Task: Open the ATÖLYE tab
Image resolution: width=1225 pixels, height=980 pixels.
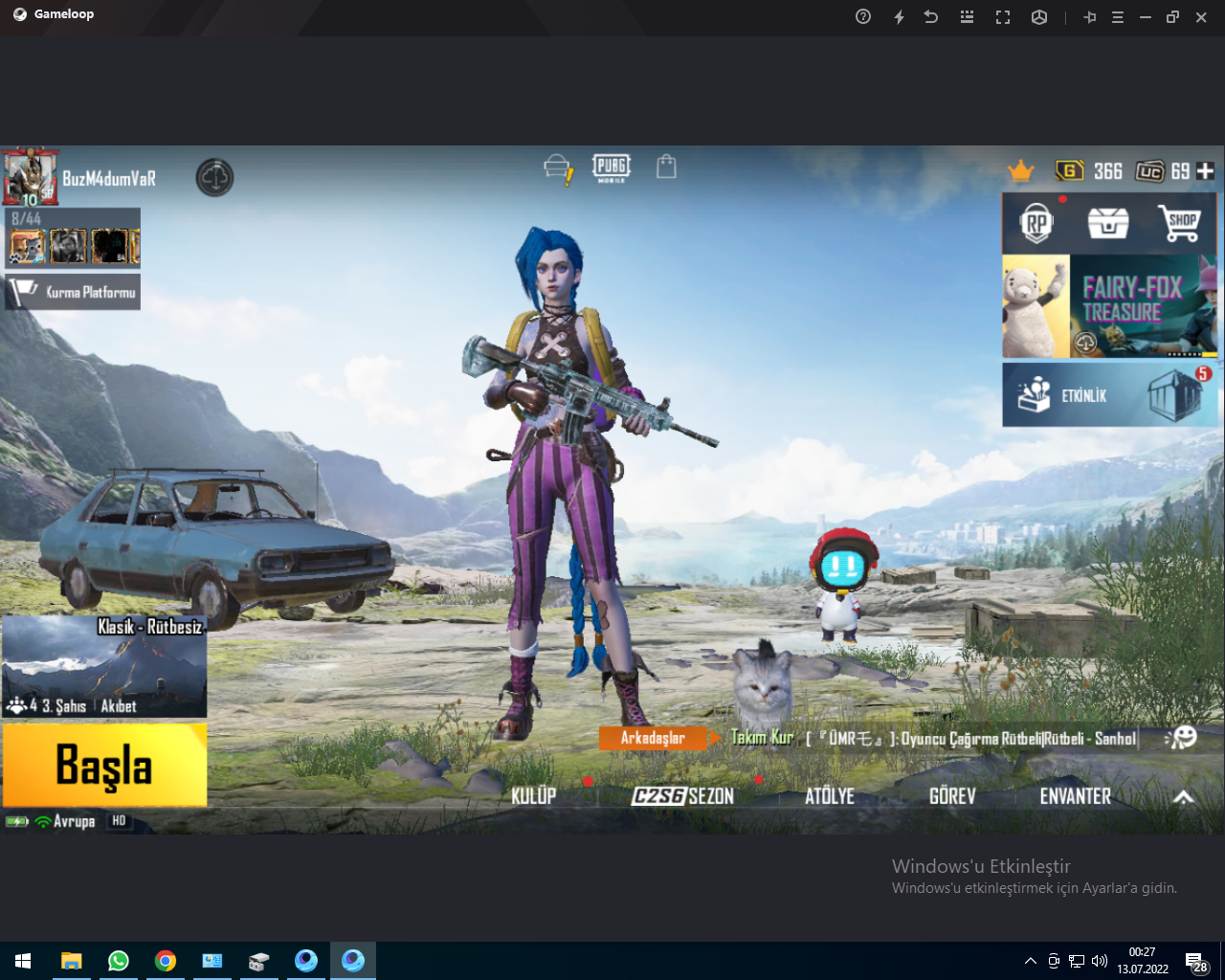Action: pyautogui.click(x=830, y=796)
